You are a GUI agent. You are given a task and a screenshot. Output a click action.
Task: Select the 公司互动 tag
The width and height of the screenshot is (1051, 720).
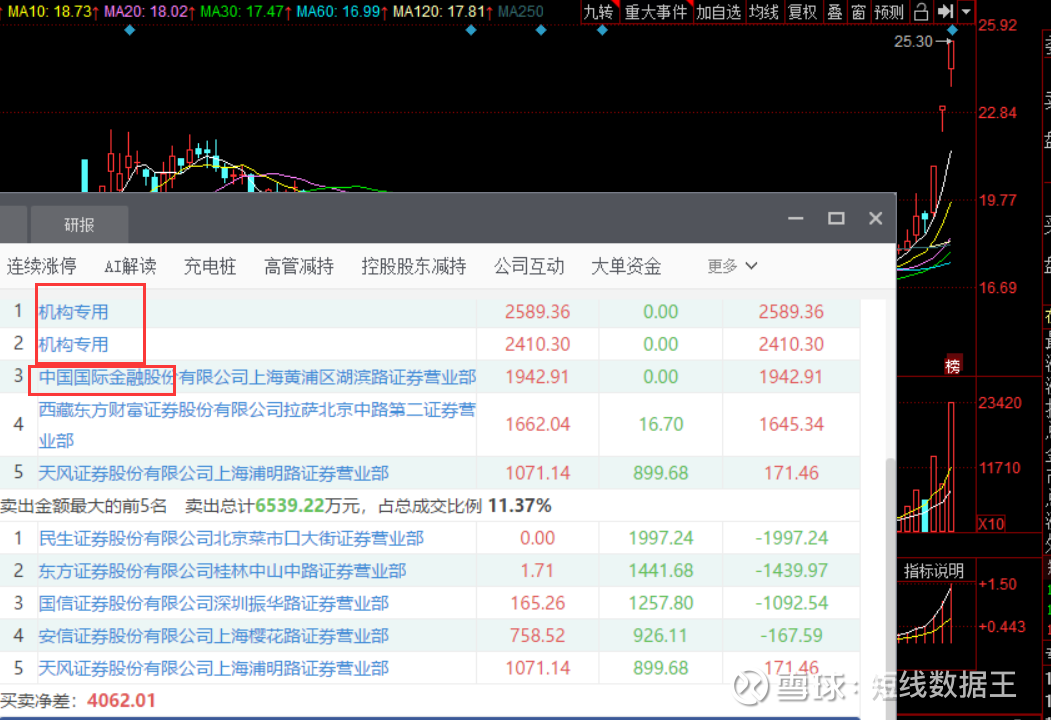pos(529,266)
